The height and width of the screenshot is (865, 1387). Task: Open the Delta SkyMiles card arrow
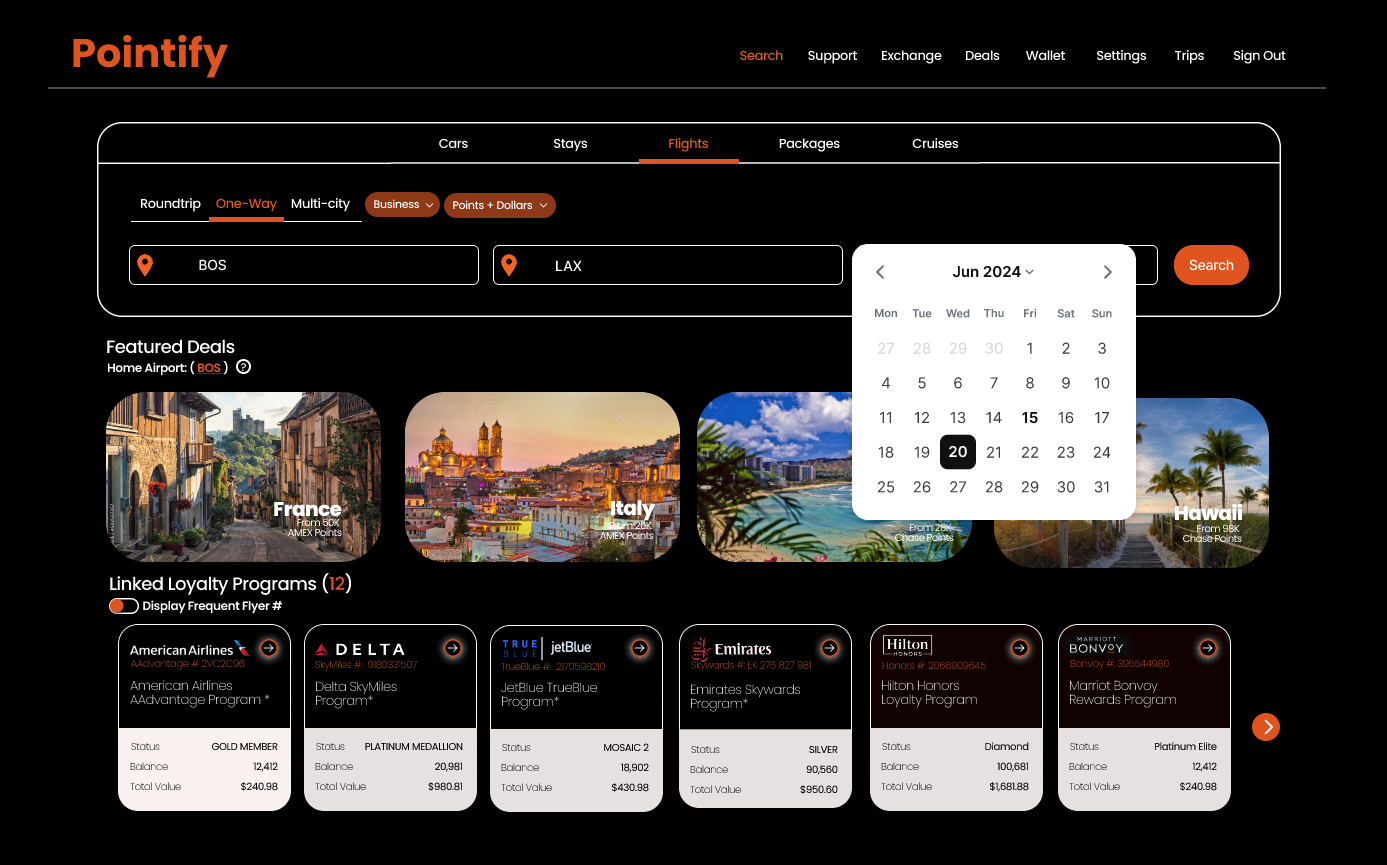click(x=453, y=648)
